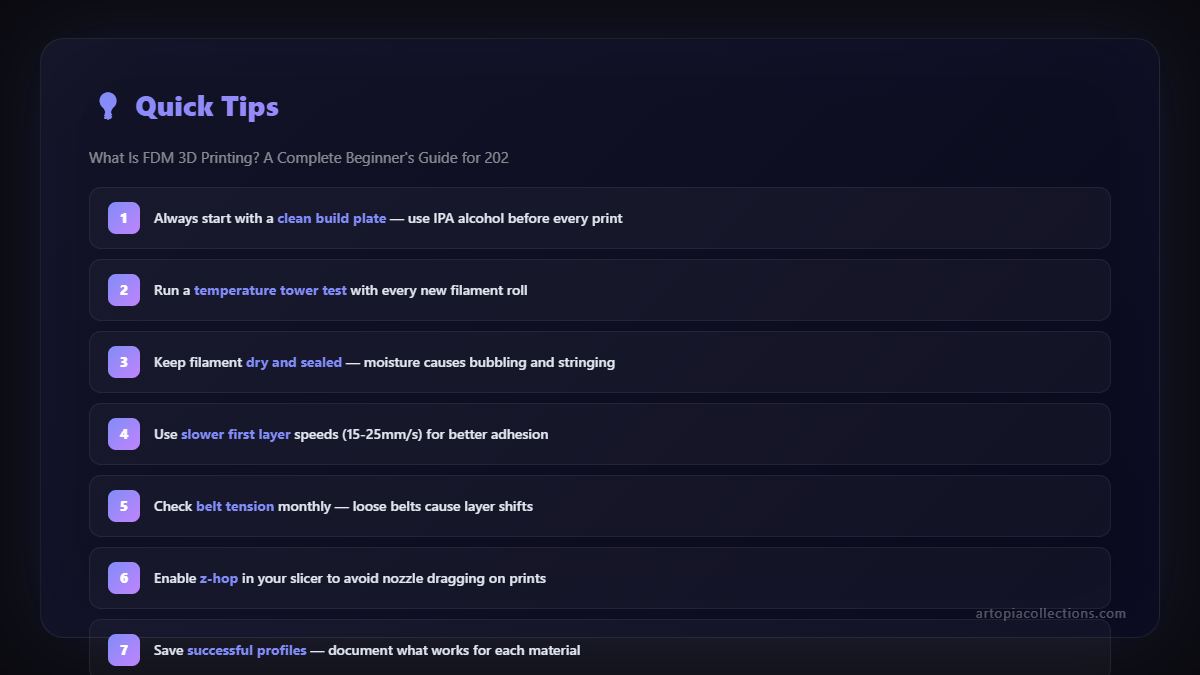Click "loose belts cause layer shifts" text

click(442, 506)
